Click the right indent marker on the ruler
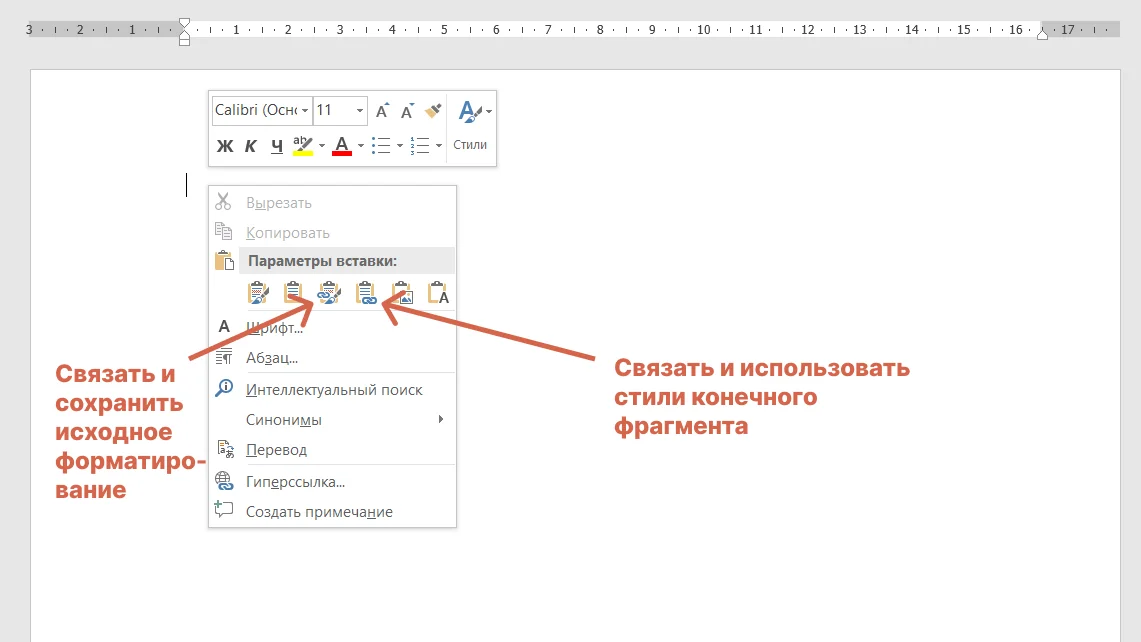 (x=1042, y=33)
